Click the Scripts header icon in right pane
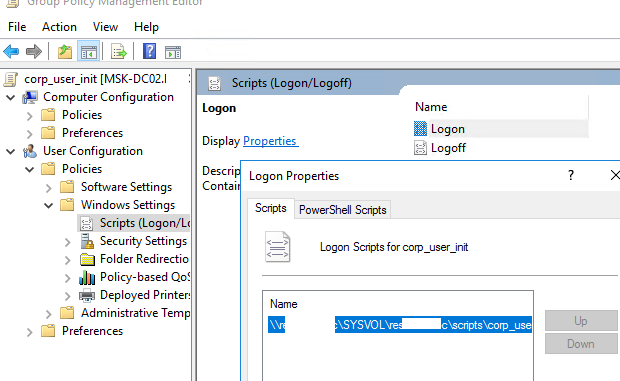The height and width of the screenshot is (381, 620). (214, 83)
